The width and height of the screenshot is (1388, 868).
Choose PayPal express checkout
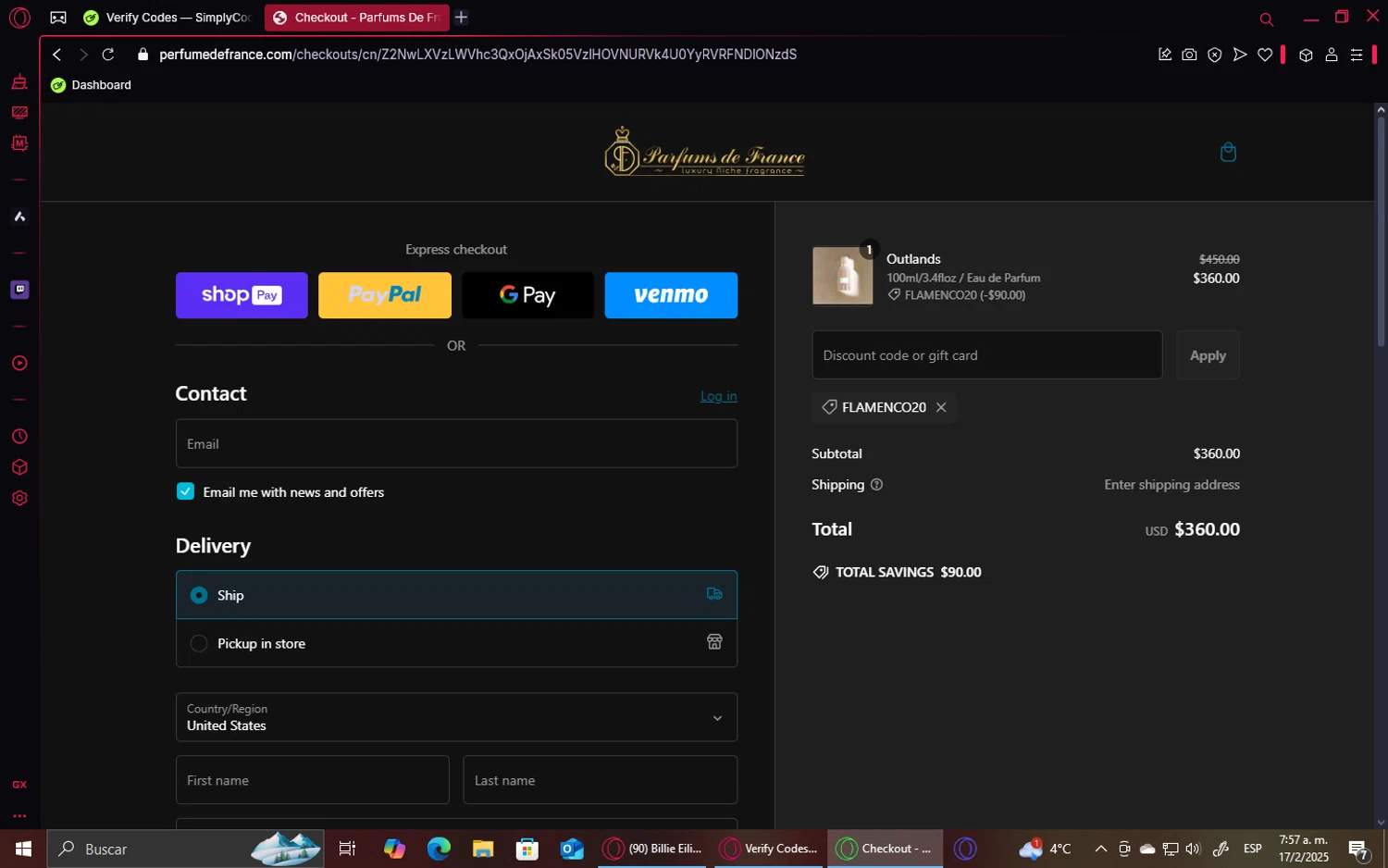(385, 295)
